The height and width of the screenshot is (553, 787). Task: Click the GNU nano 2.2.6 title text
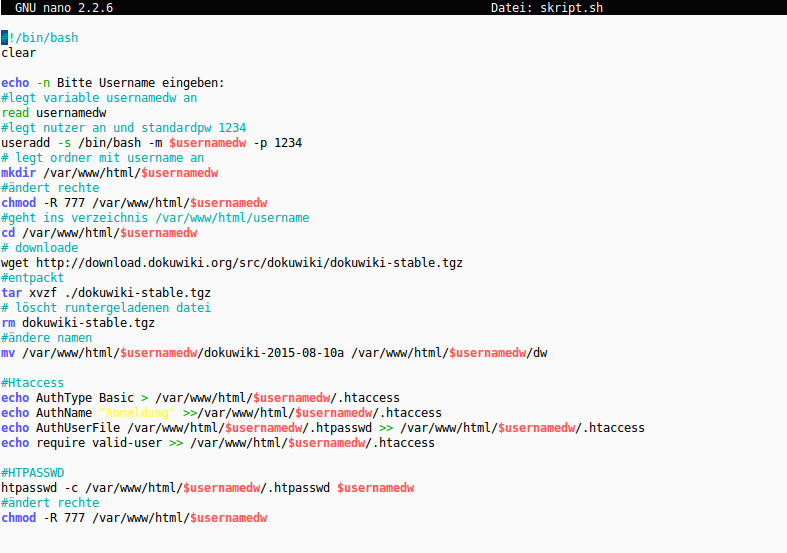coord(63,8)
